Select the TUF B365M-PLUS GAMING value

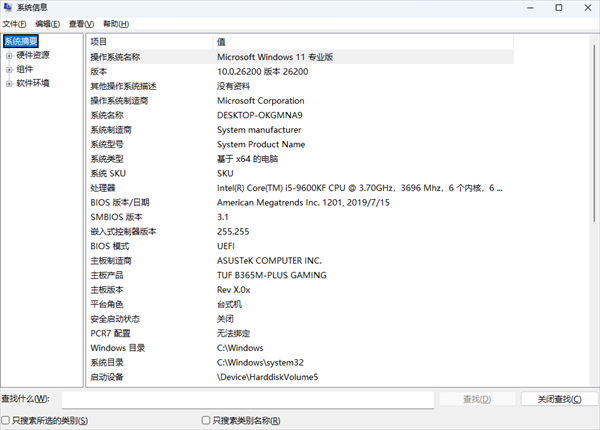(272, 275)
